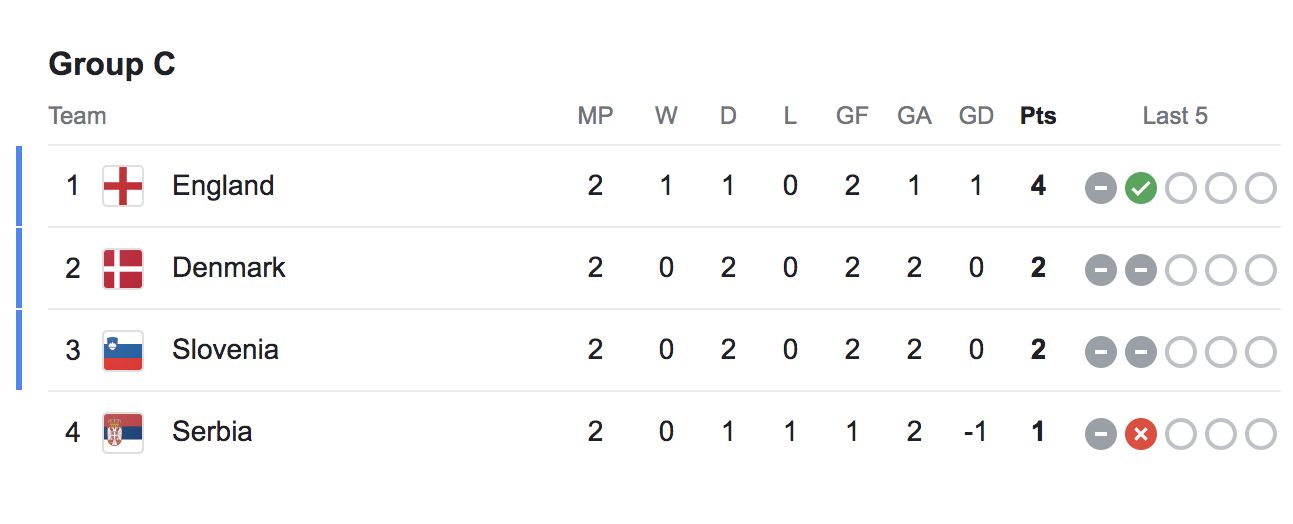Click the Slovenia flag icon
The width and height of the screenshot is (1293, 524).
[123, 351]
